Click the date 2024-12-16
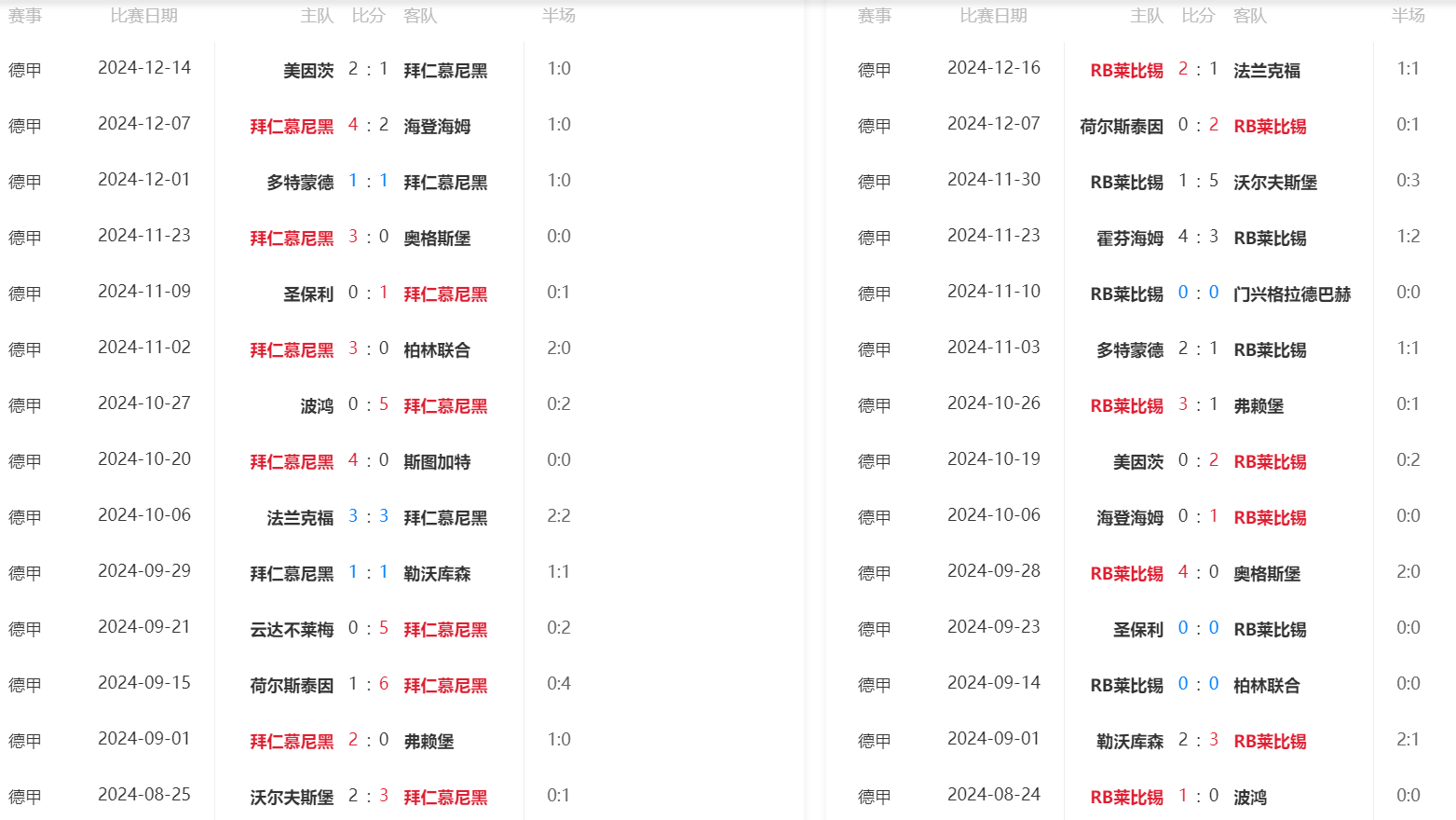 point(994,68)
